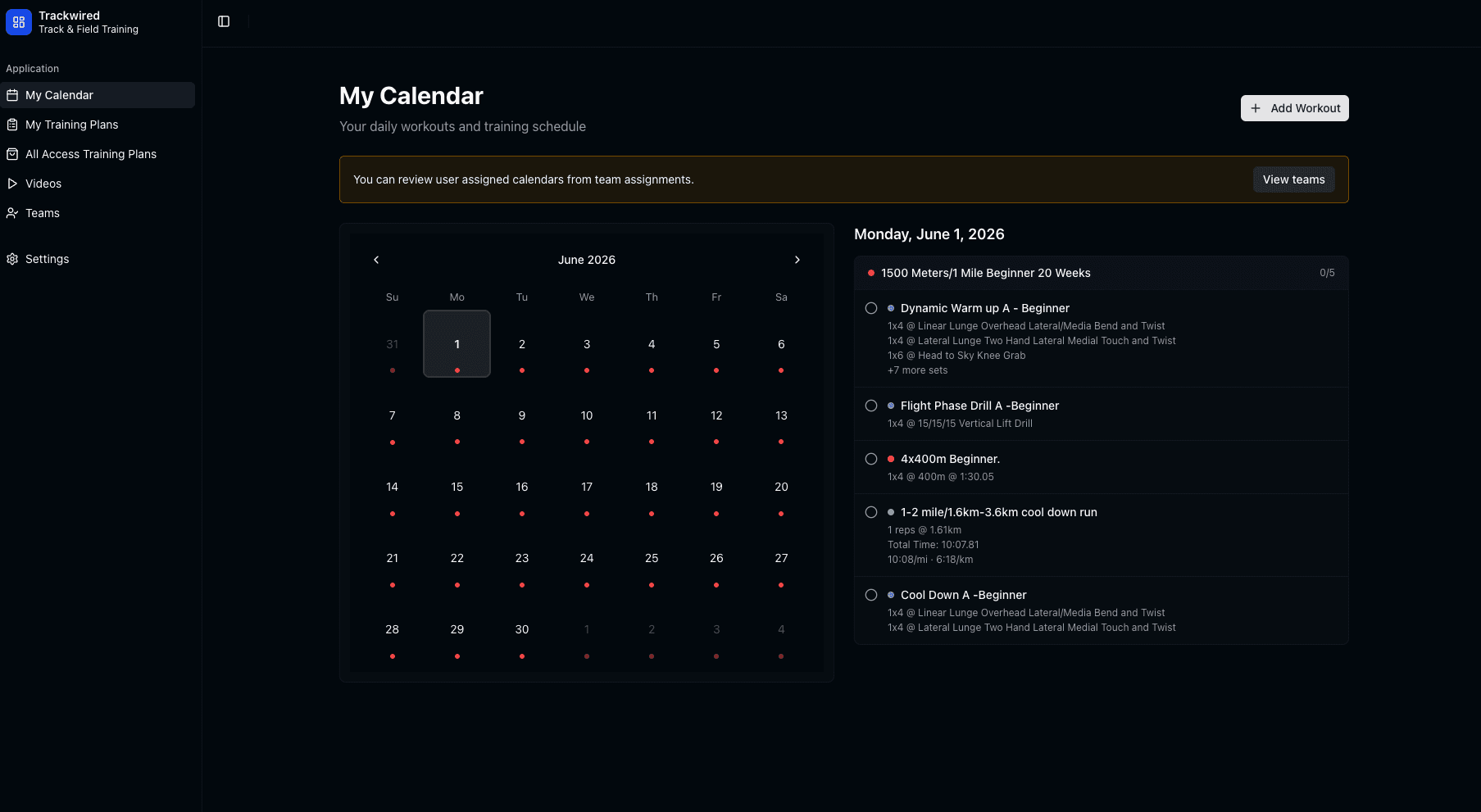Select the Application section label
Image resolution: width=1481 pixels, height=812 pixels.
coord(33,68)
